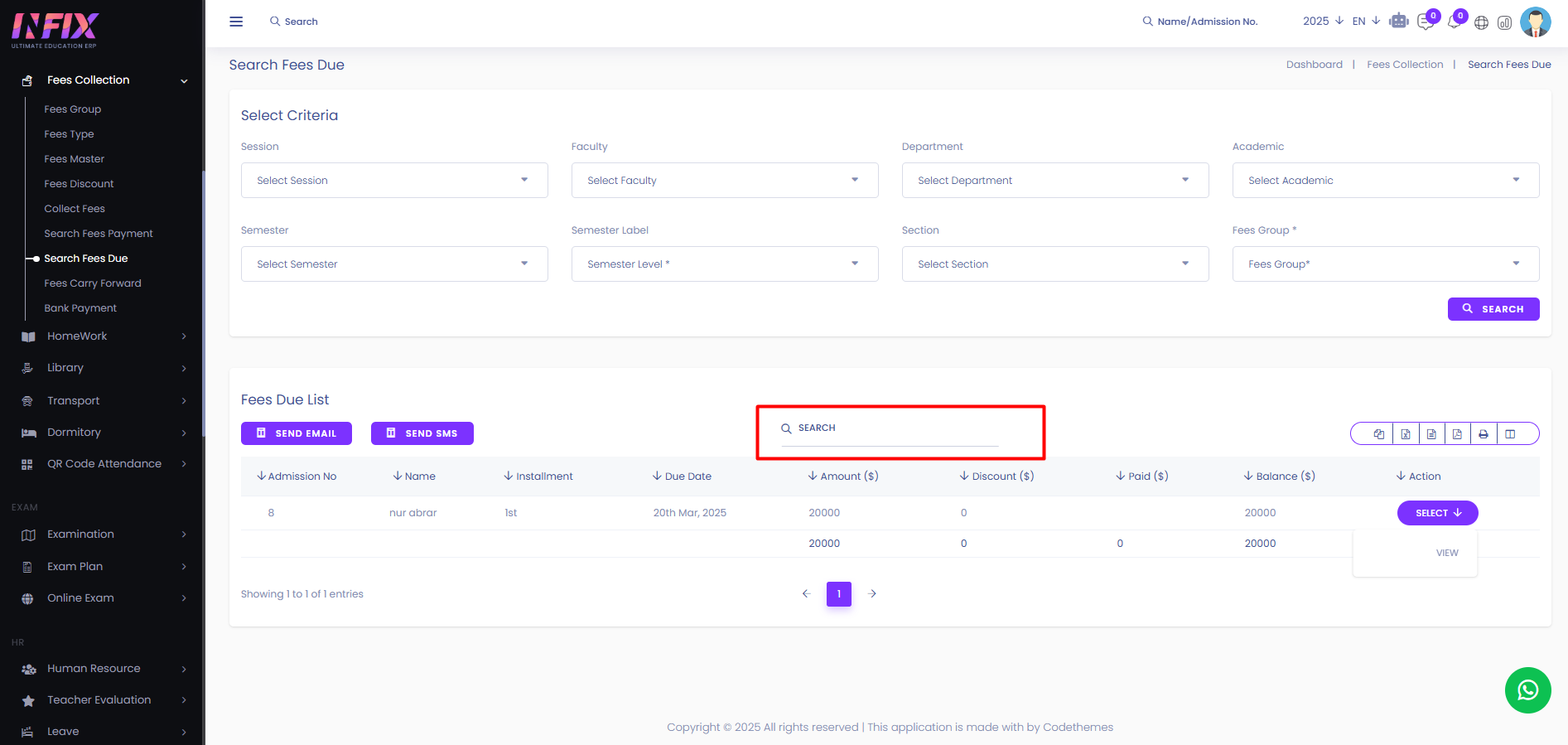
Task: Sort by Name column
Action: 414,477
